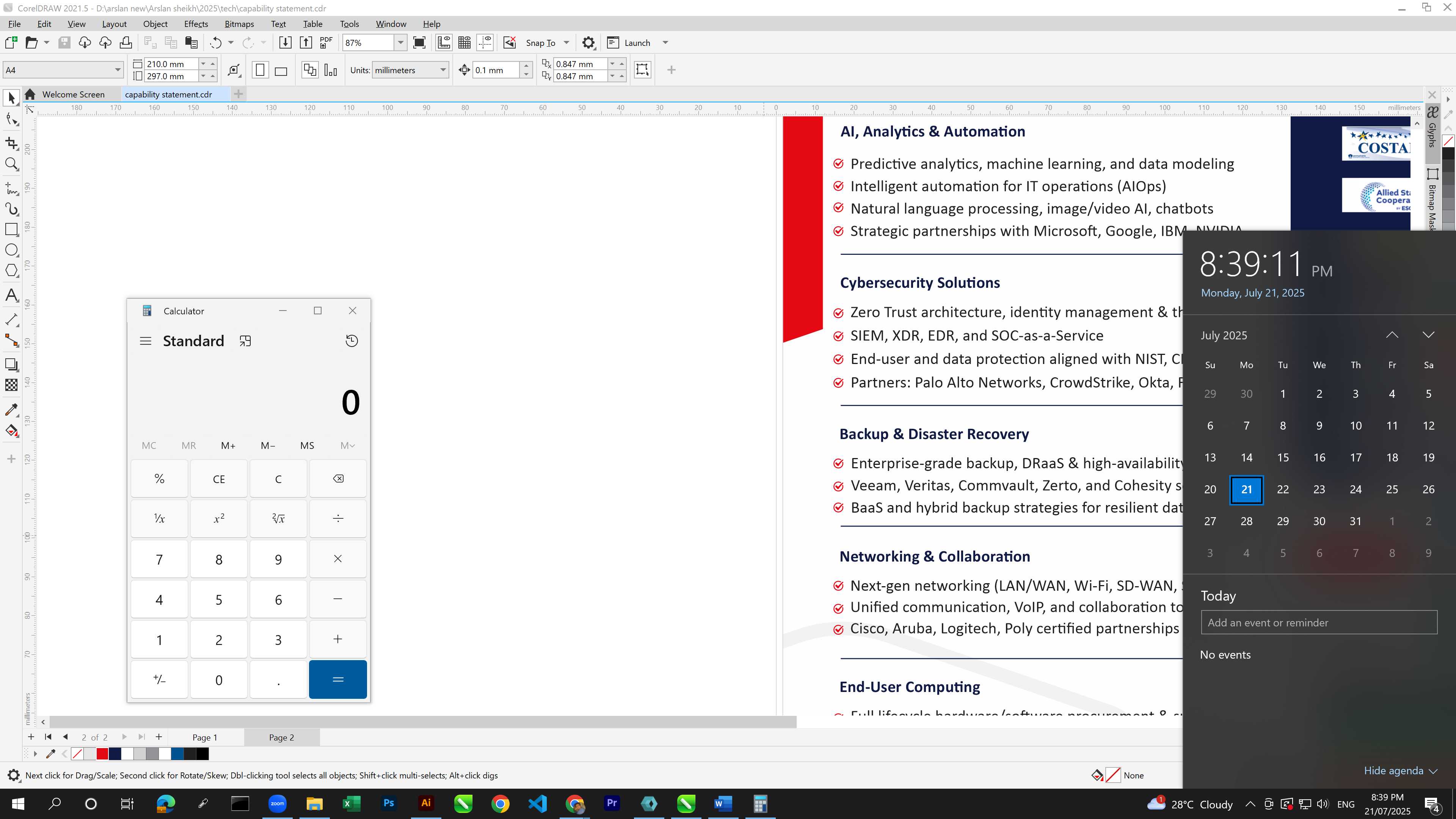Open the page size A4 dropdown

118,70
